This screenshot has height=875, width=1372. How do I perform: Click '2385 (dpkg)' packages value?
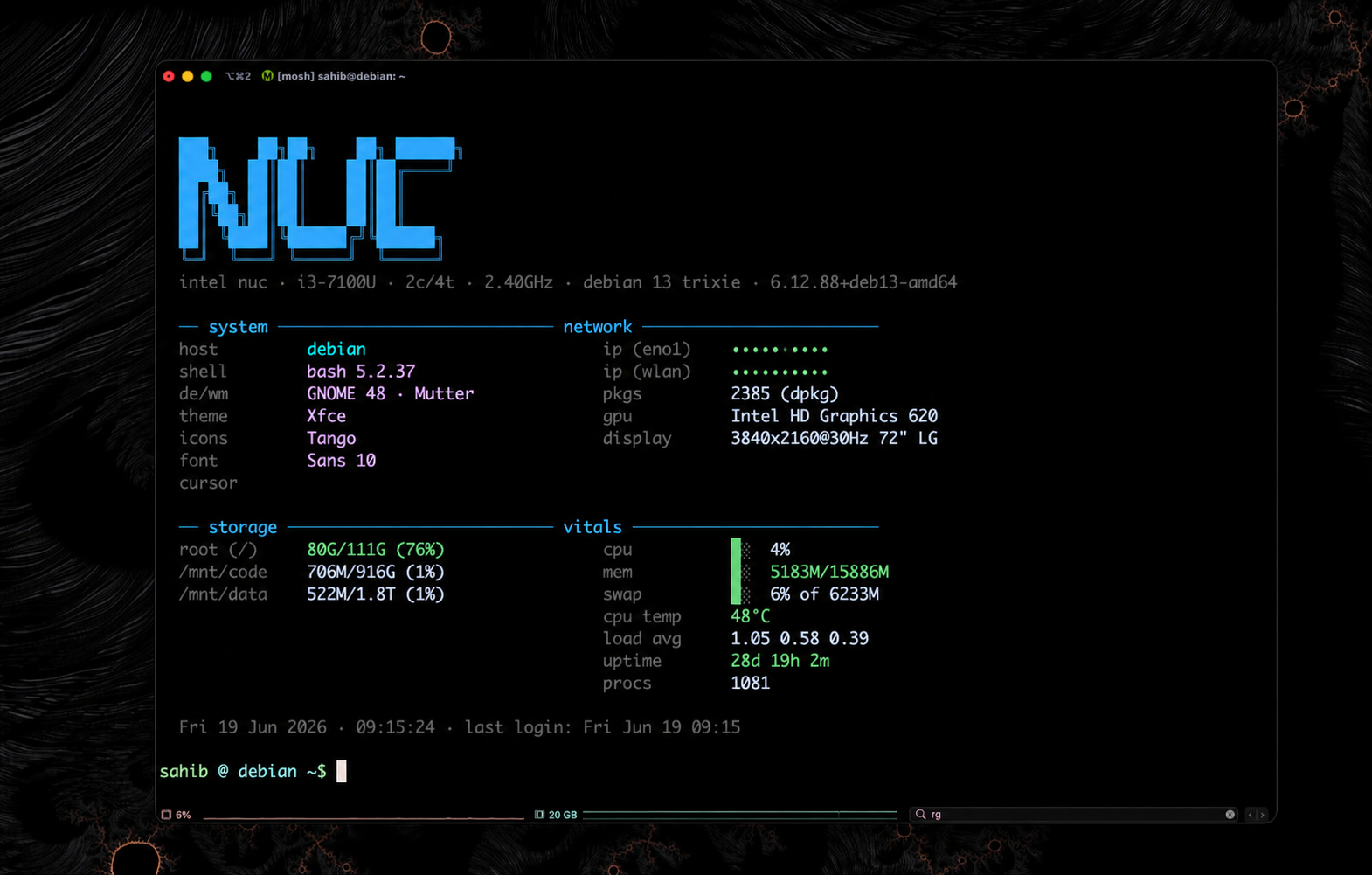(785, 393)
